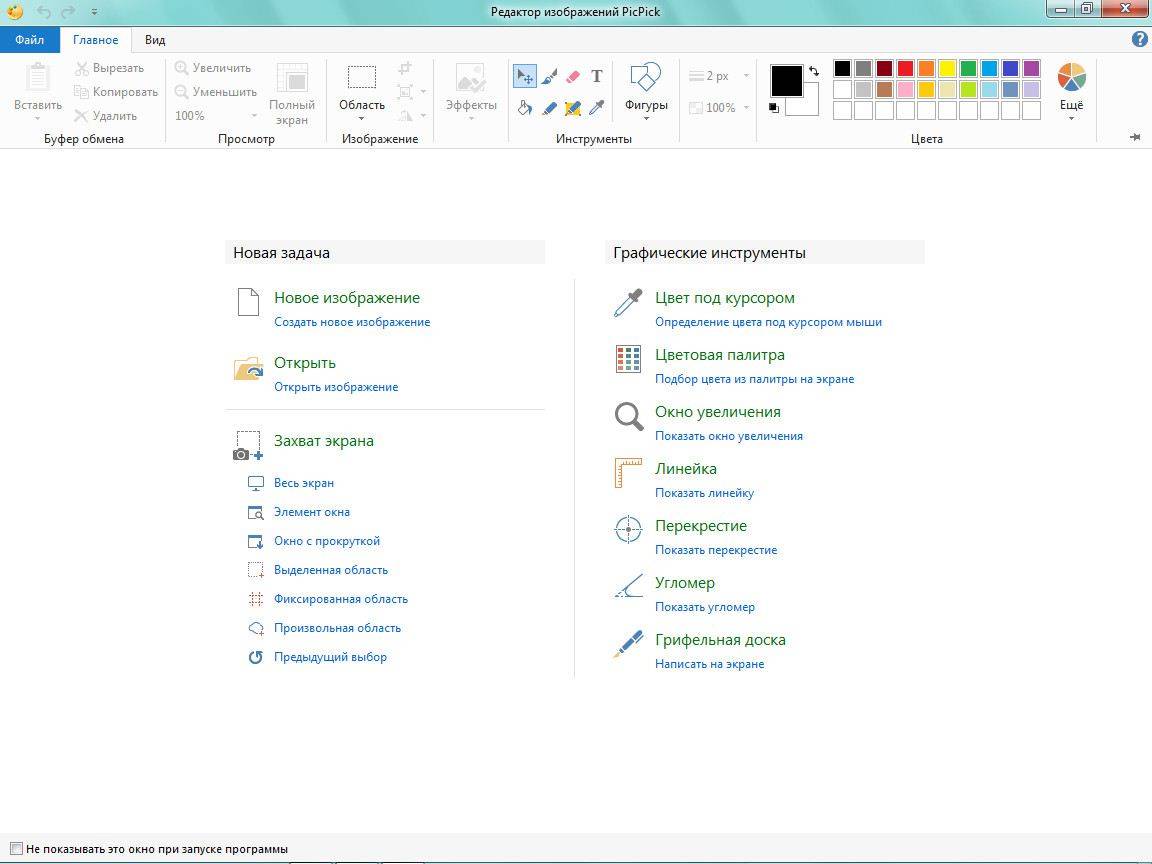1152x864 pixels.
Task: Select the Brush tool
Action: 549,76
